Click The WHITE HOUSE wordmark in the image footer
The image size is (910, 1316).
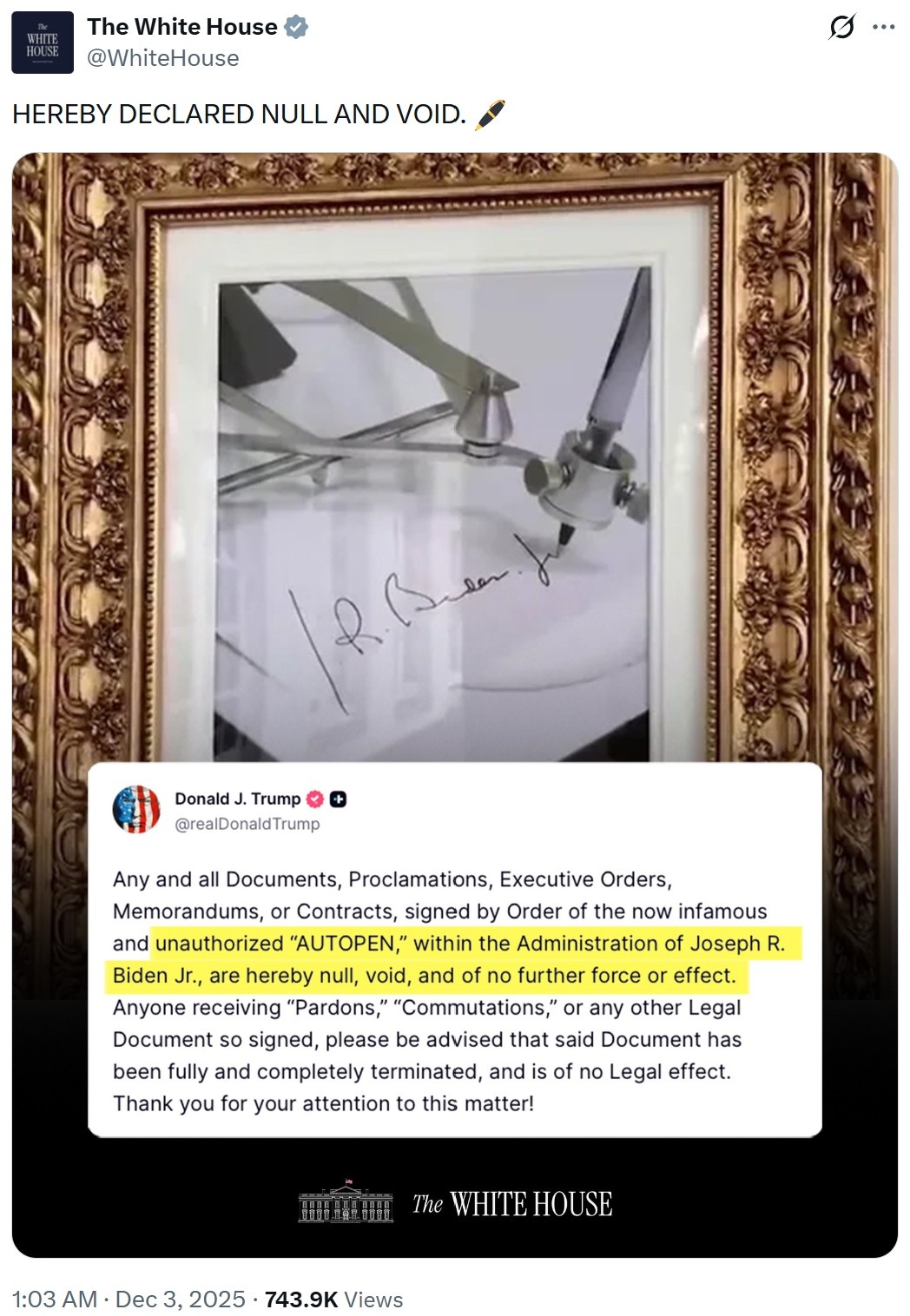[512, 1204]
